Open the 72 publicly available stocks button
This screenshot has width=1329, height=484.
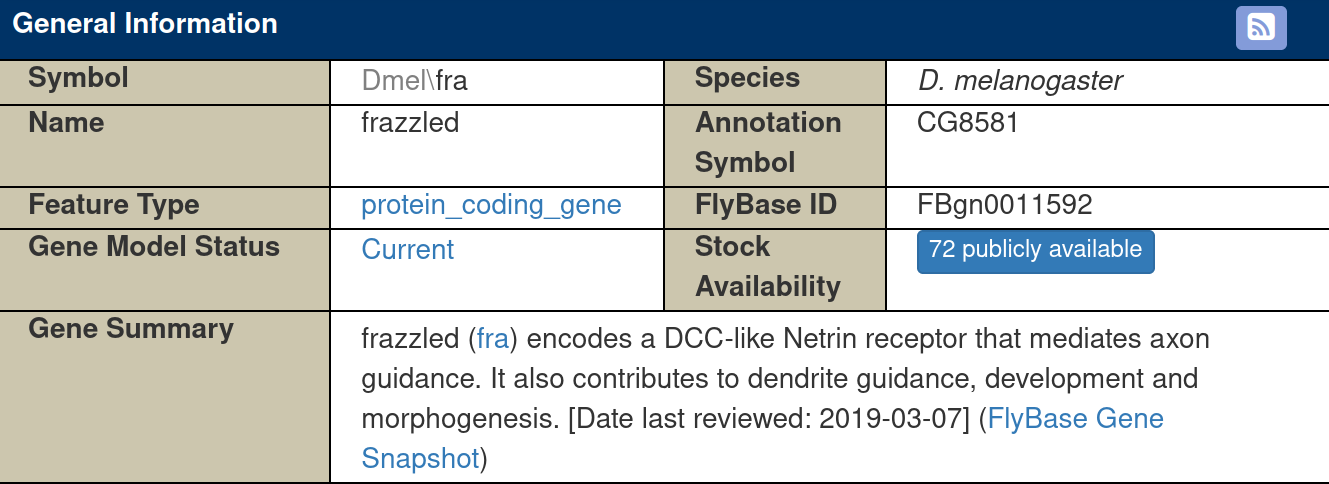pos(1035,251)
